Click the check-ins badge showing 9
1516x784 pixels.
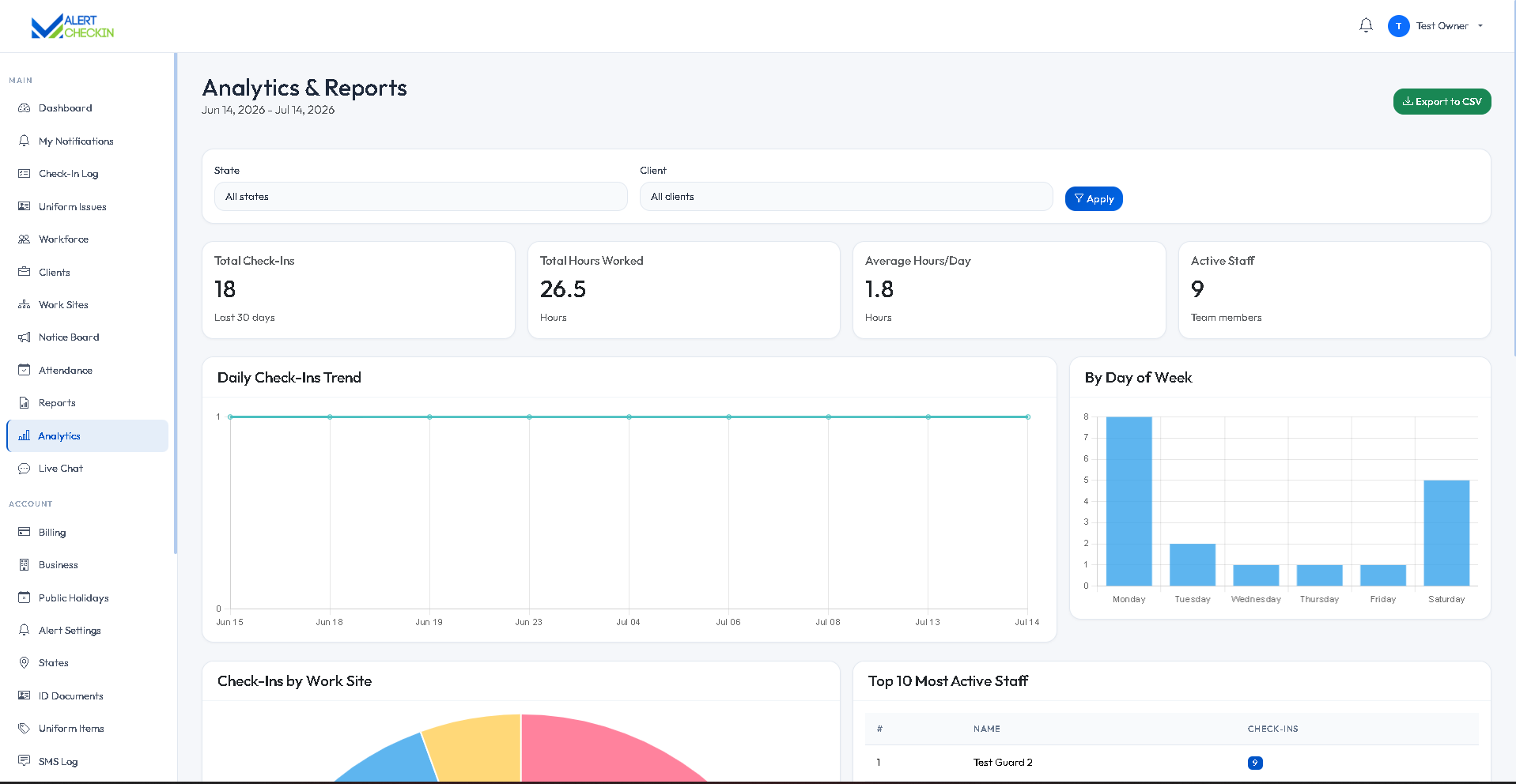tap(1255, 763)
